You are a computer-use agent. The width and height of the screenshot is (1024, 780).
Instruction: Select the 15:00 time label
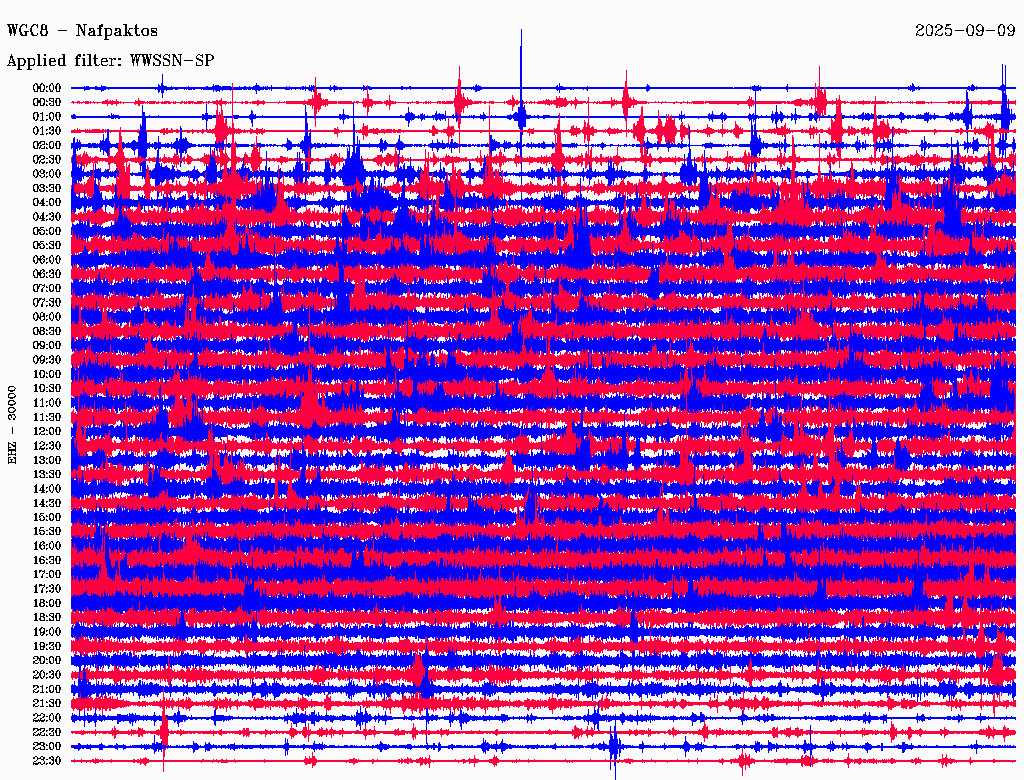47,517
